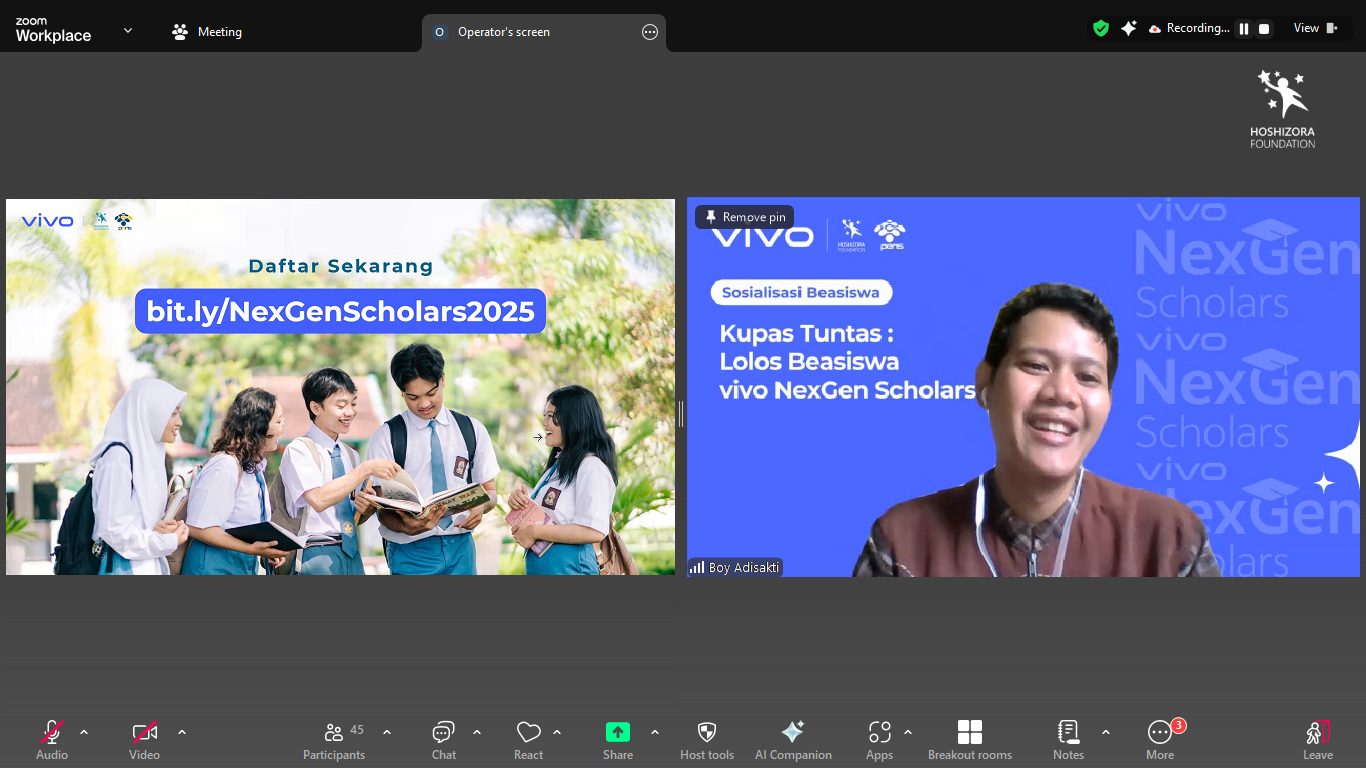Open the Apps panel
This screenshot has width=1366, height=768.
(879, 740)
